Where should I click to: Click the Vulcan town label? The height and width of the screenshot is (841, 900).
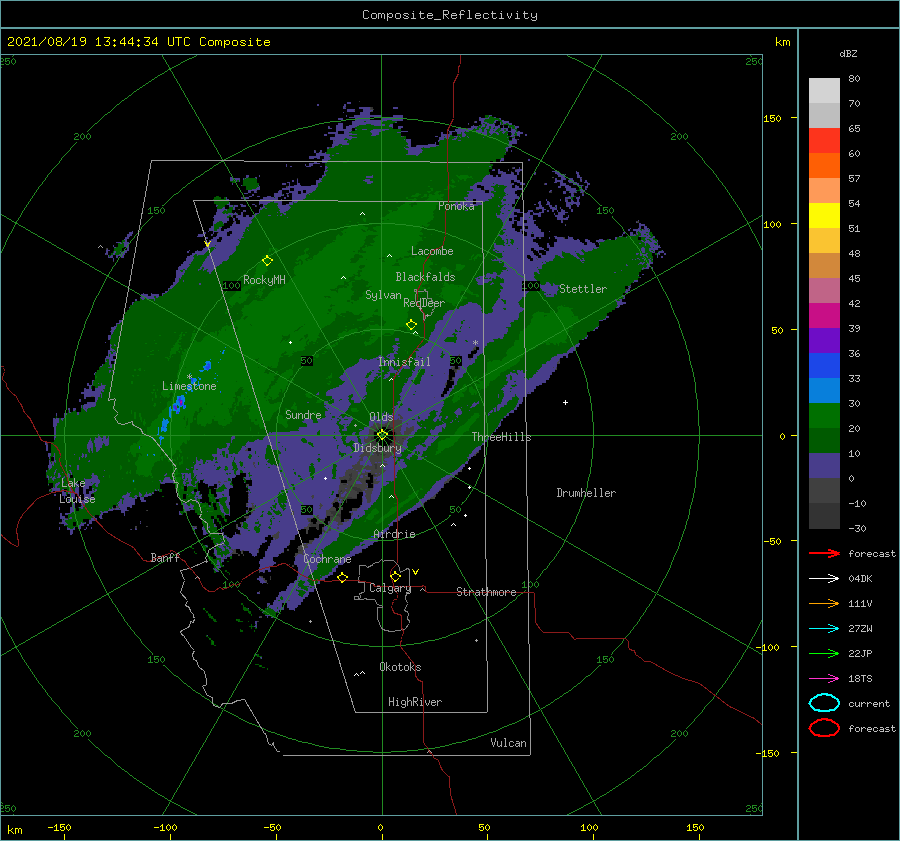coord(508,743)
